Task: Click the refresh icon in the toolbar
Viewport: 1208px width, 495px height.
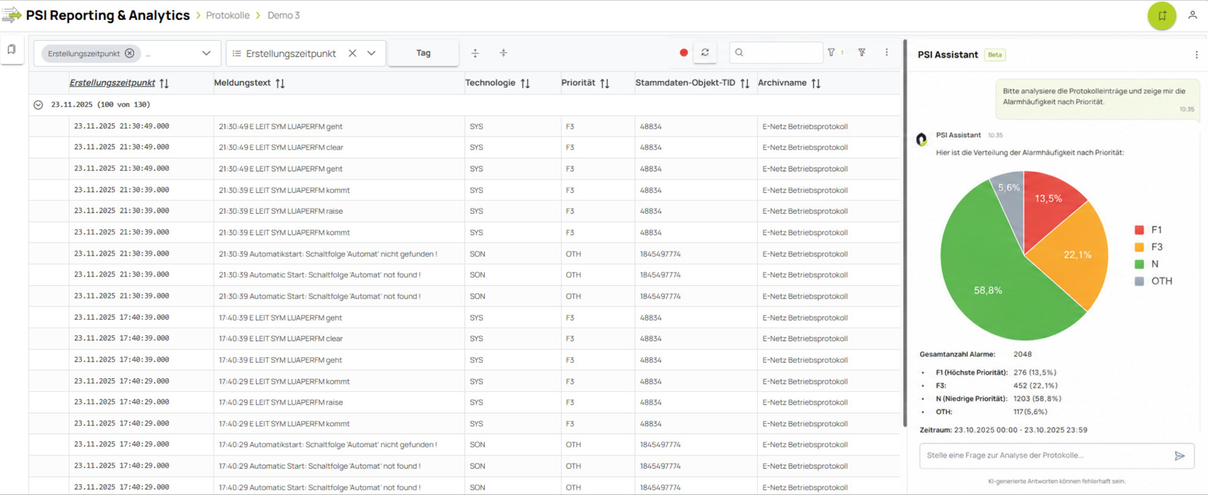Action: click(x=705, y=52)
